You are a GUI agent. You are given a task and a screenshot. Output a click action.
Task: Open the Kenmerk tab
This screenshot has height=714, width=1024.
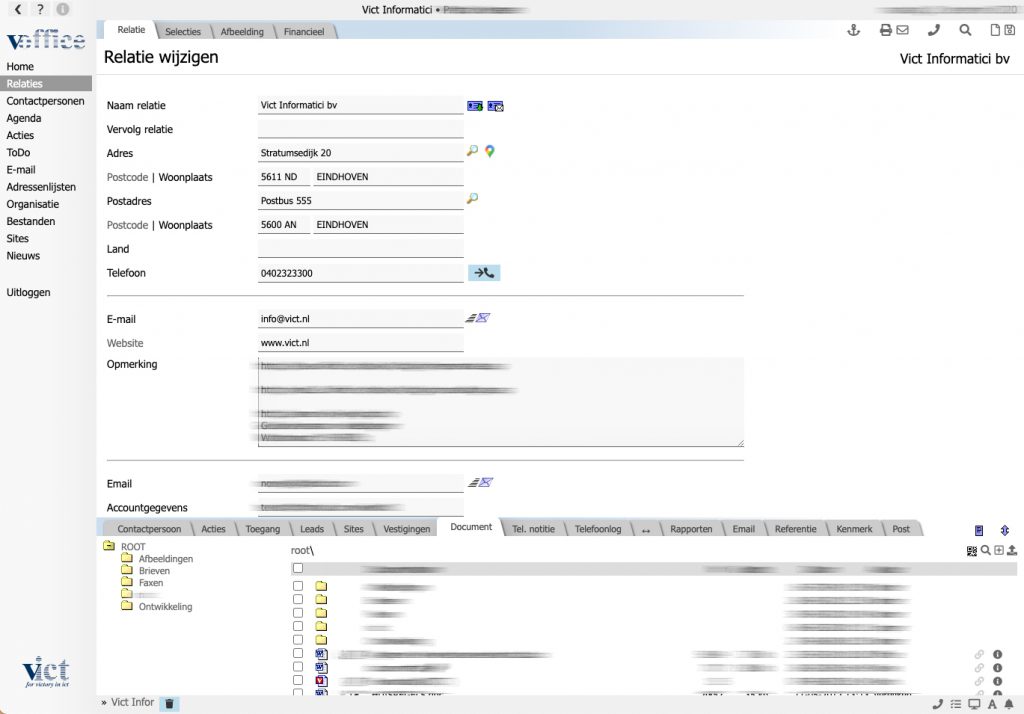point(854,529)
